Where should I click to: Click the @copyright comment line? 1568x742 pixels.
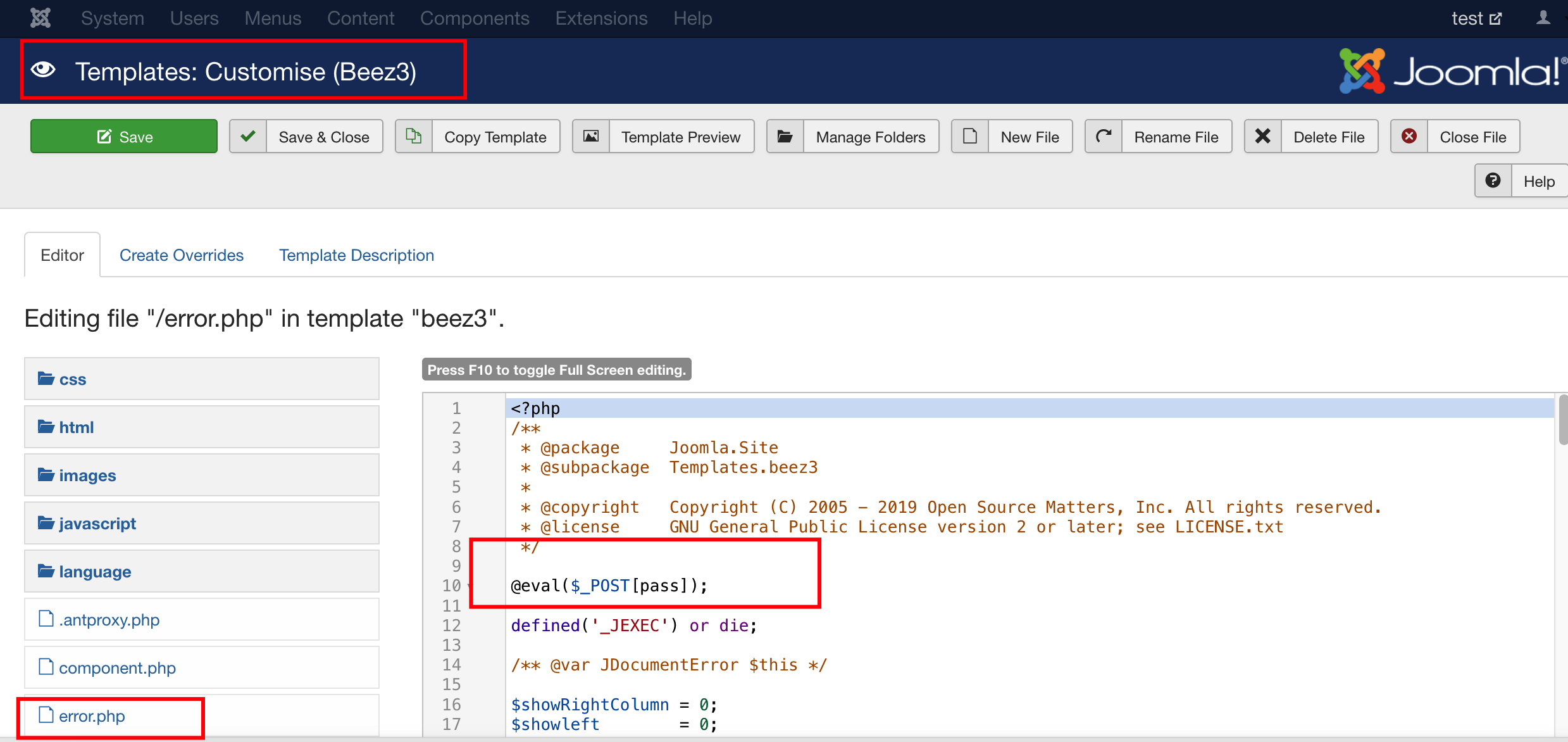pos(950,507)
